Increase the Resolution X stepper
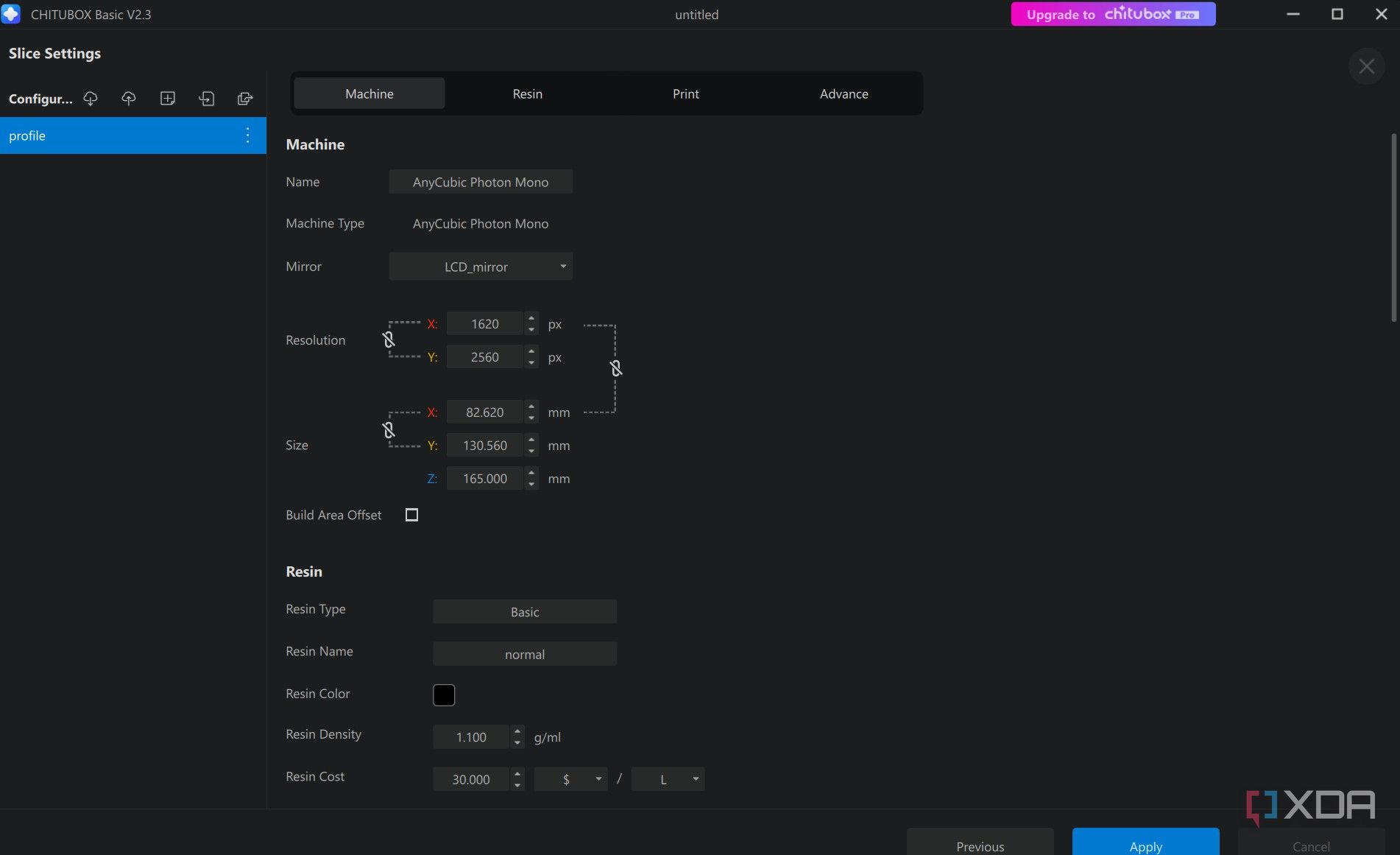This screenshot has width=1400, height=855. pos(531,318)
